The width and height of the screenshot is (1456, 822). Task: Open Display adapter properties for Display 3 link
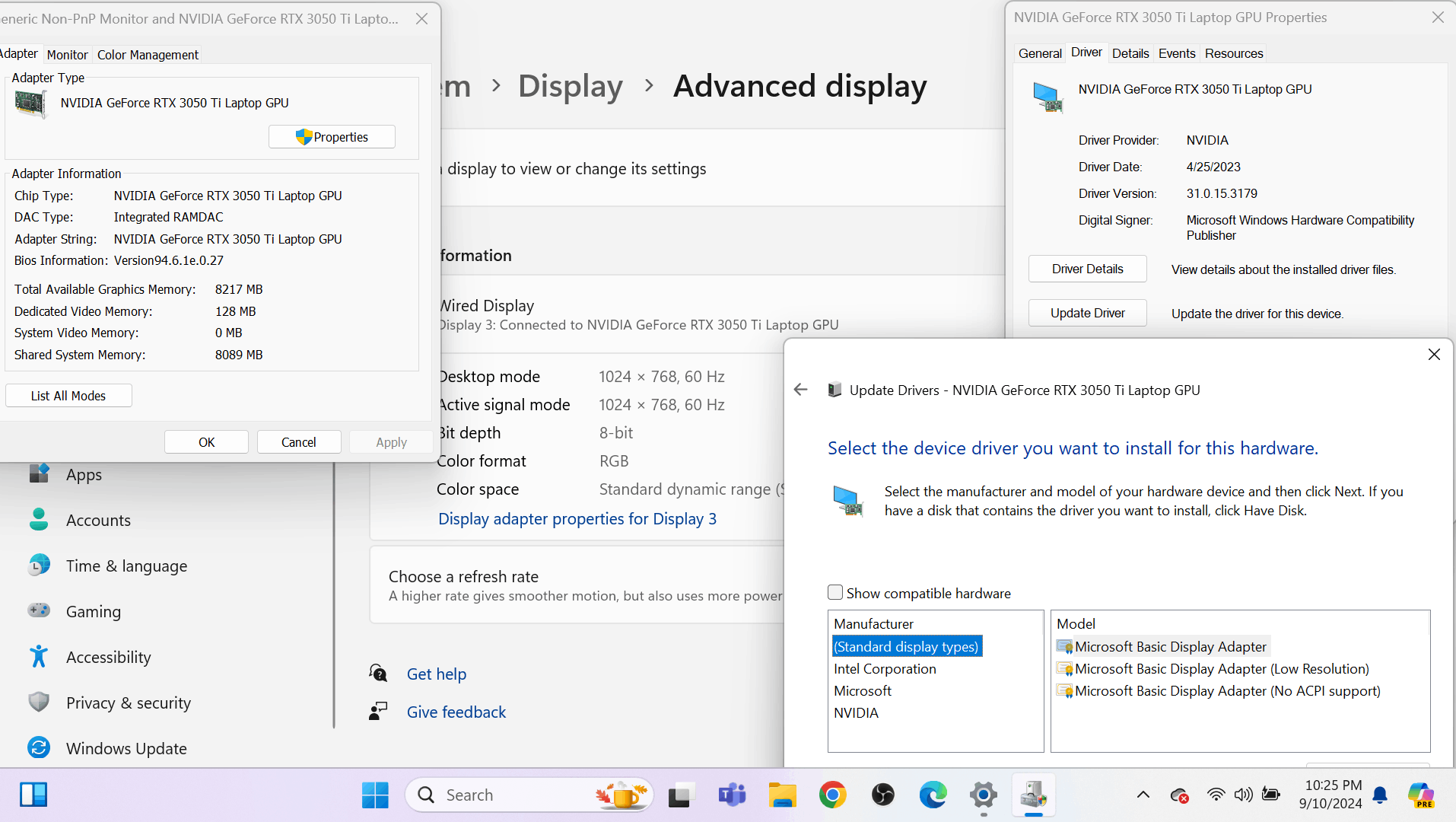(577, 518)
